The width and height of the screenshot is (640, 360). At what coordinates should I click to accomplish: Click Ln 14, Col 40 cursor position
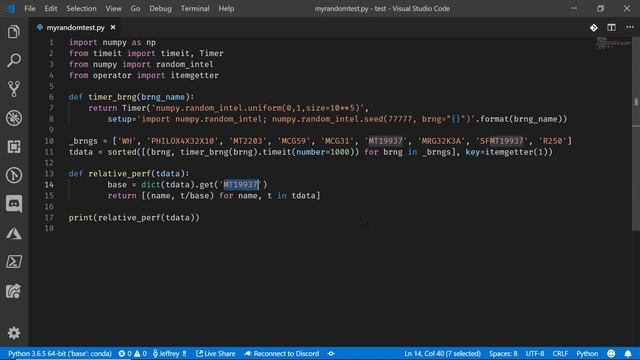tap(442, 353)
